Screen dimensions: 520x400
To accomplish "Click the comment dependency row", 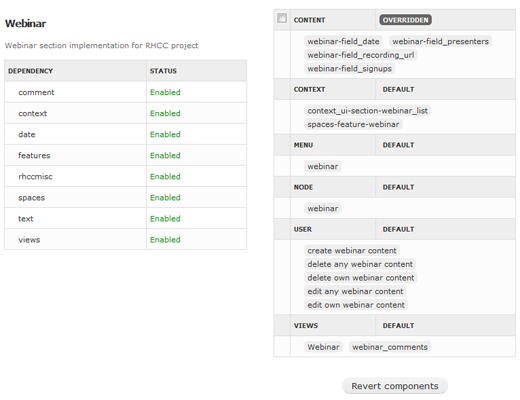I will (x=125, y=92).
